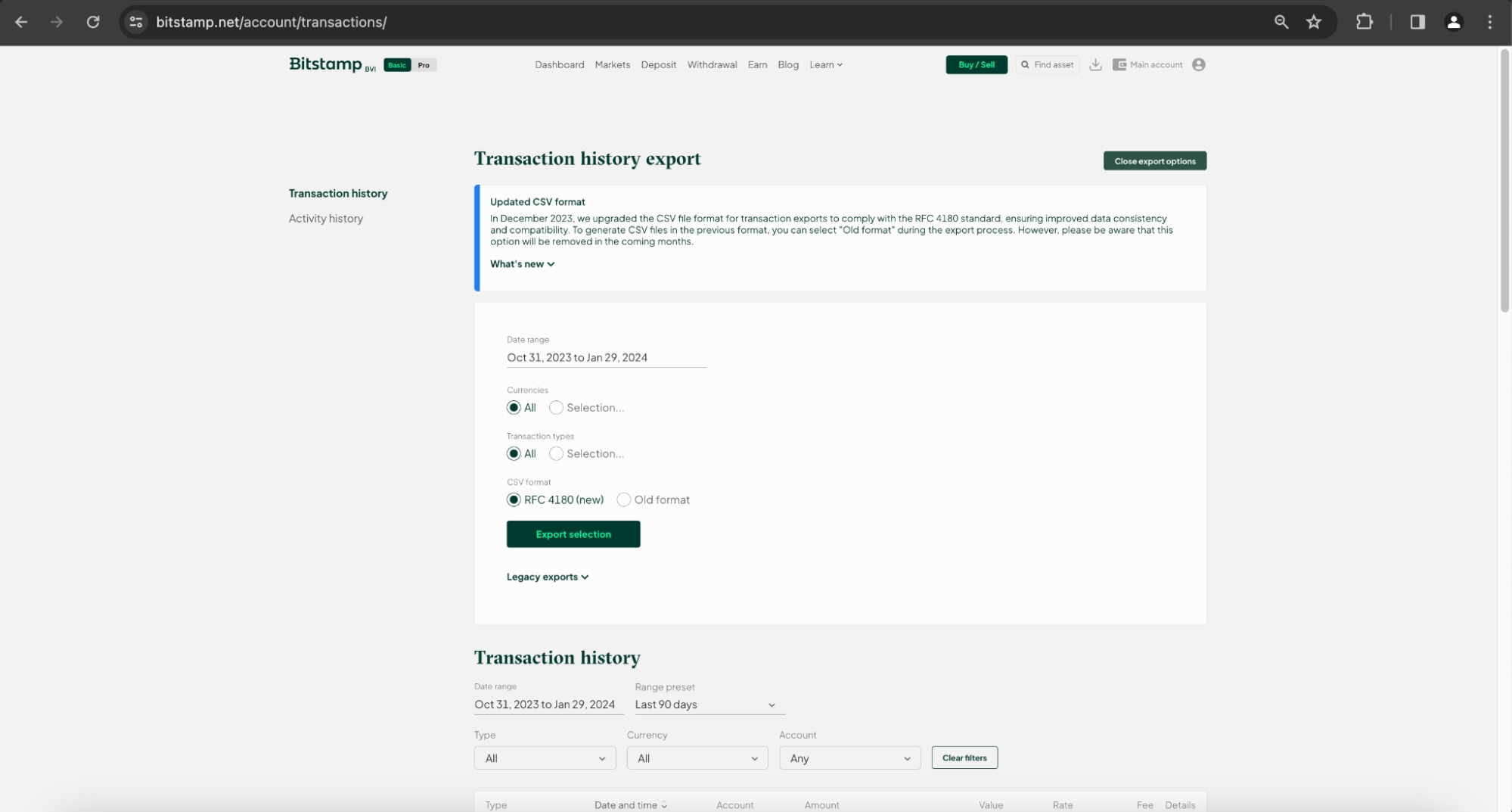This screenshot has width=1512, height=812.
Task: Click Export selection button
Action: [573, 534]
